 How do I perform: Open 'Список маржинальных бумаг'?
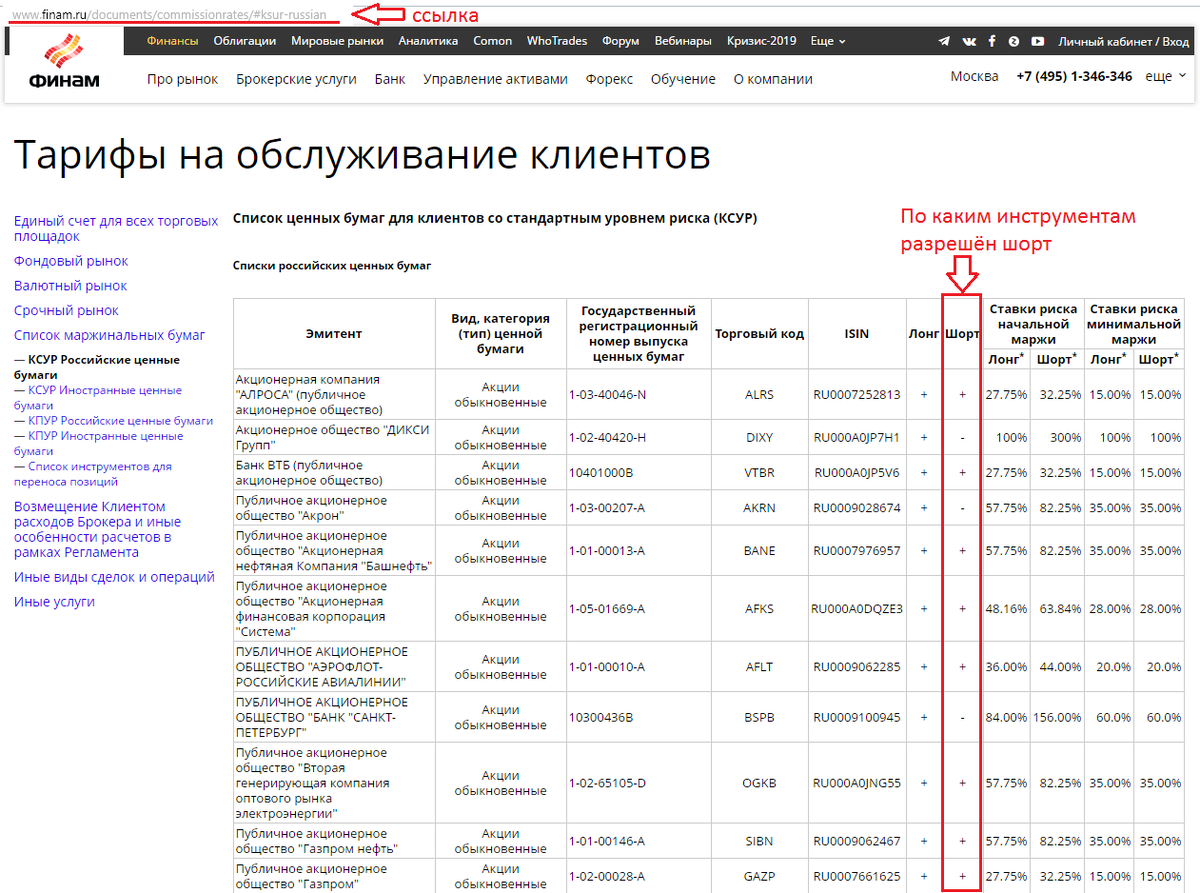108,335
